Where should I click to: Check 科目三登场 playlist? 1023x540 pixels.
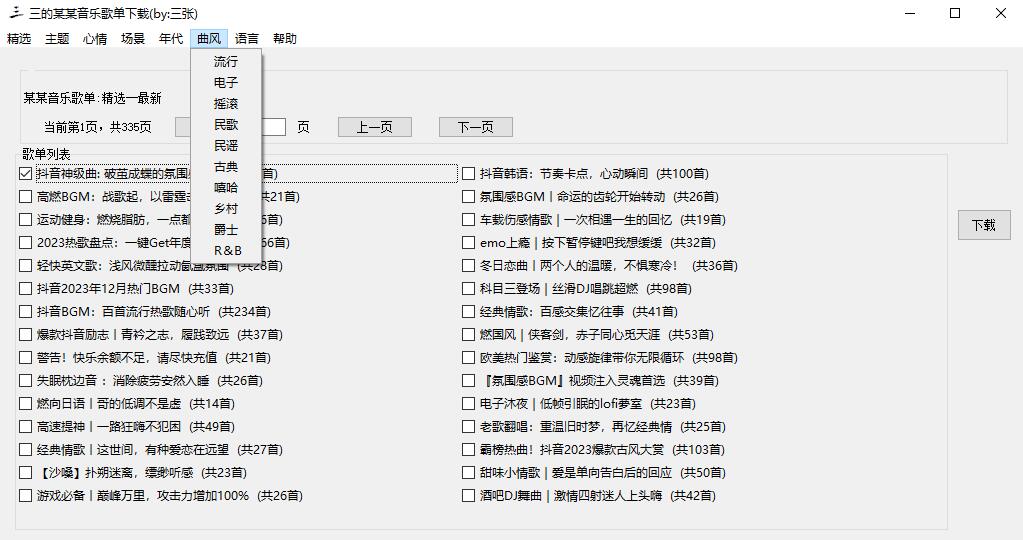[468, 288]
